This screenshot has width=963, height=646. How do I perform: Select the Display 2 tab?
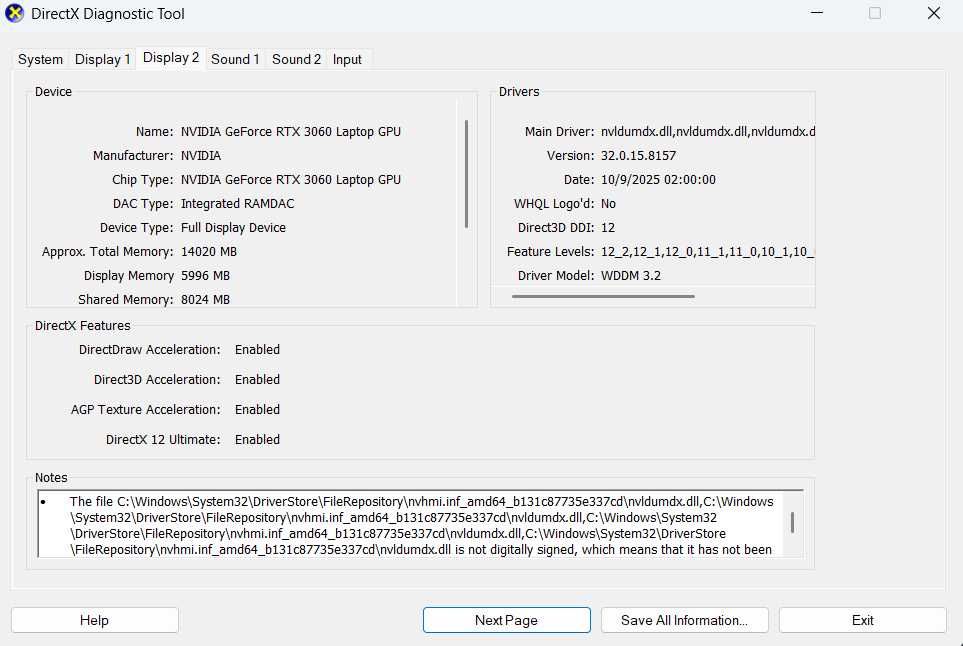pyautogui.click(x=171, y=58)
